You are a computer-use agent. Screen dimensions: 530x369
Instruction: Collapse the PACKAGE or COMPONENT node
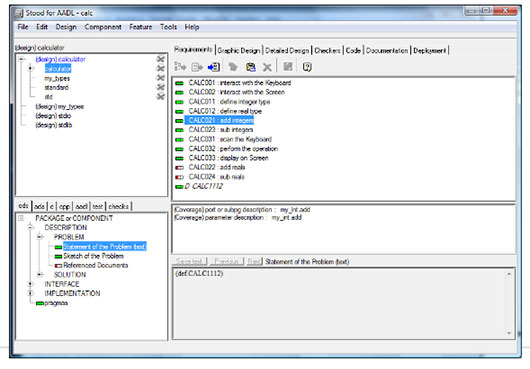pyautogui.click(x=21, y=218)
